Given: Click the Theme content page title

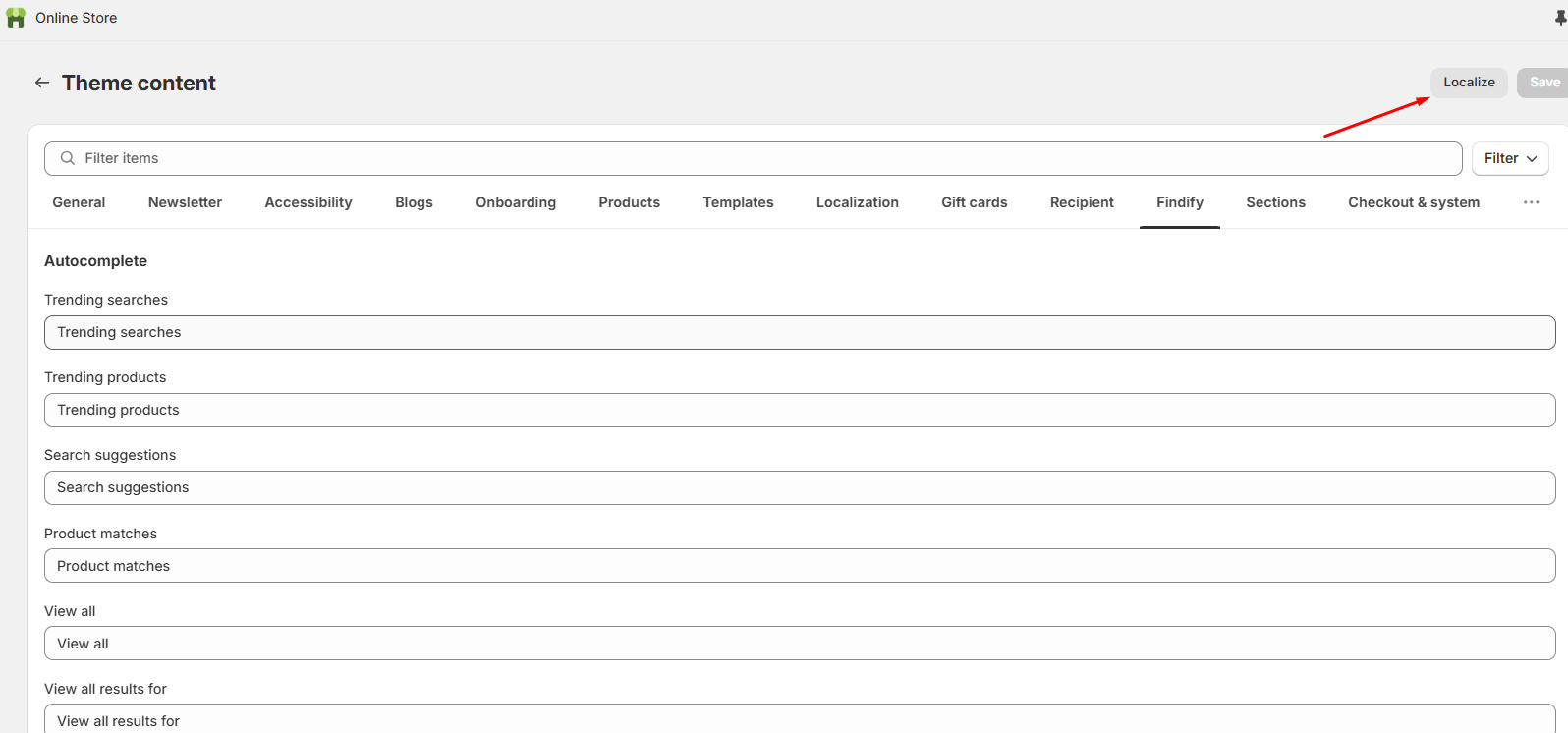Looking at the screenshot, I should (x=139, y=83).
